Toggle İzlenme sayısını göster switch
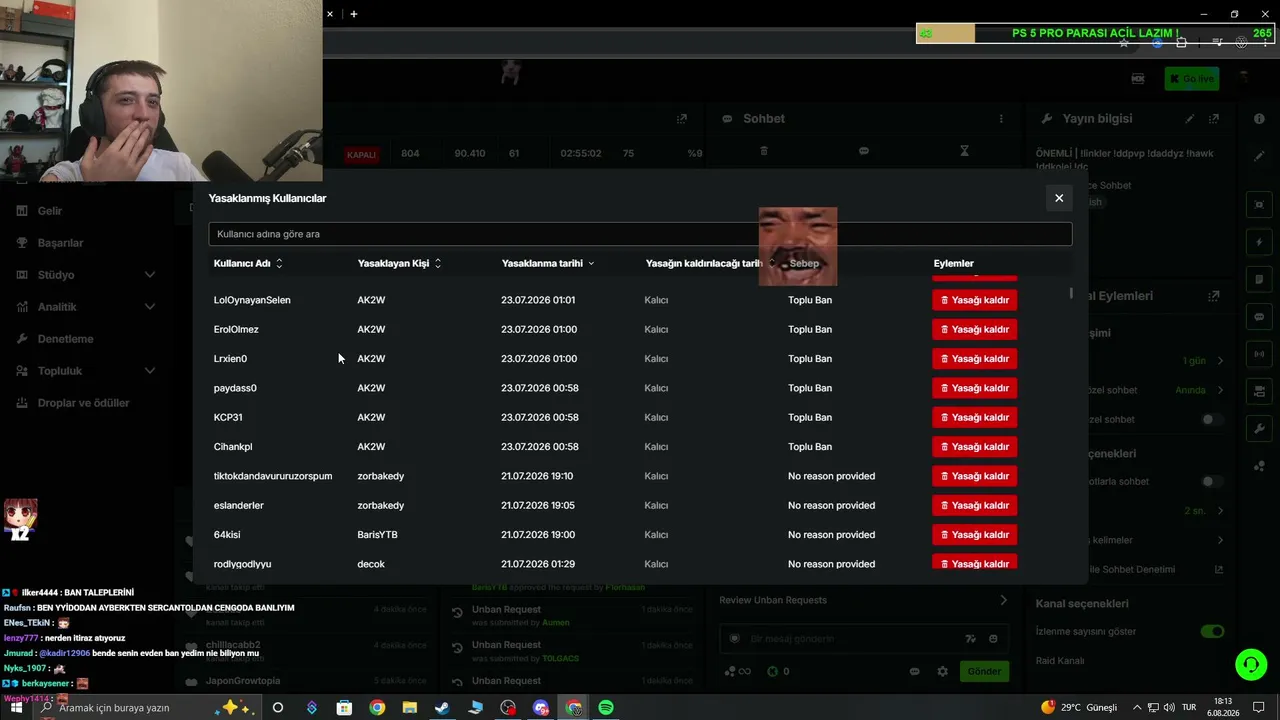 (1212, 631)
